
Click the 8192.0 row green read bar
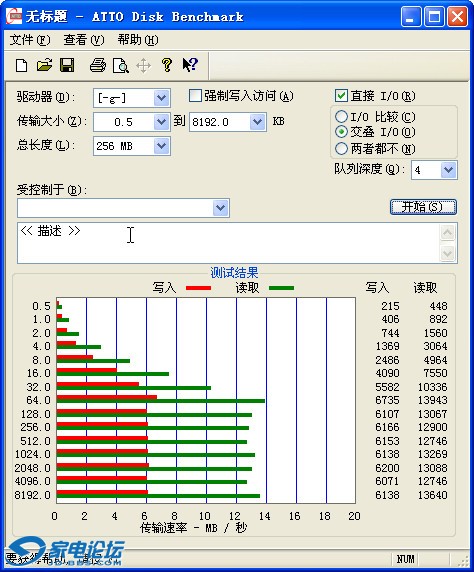click(x=158, y=496)
